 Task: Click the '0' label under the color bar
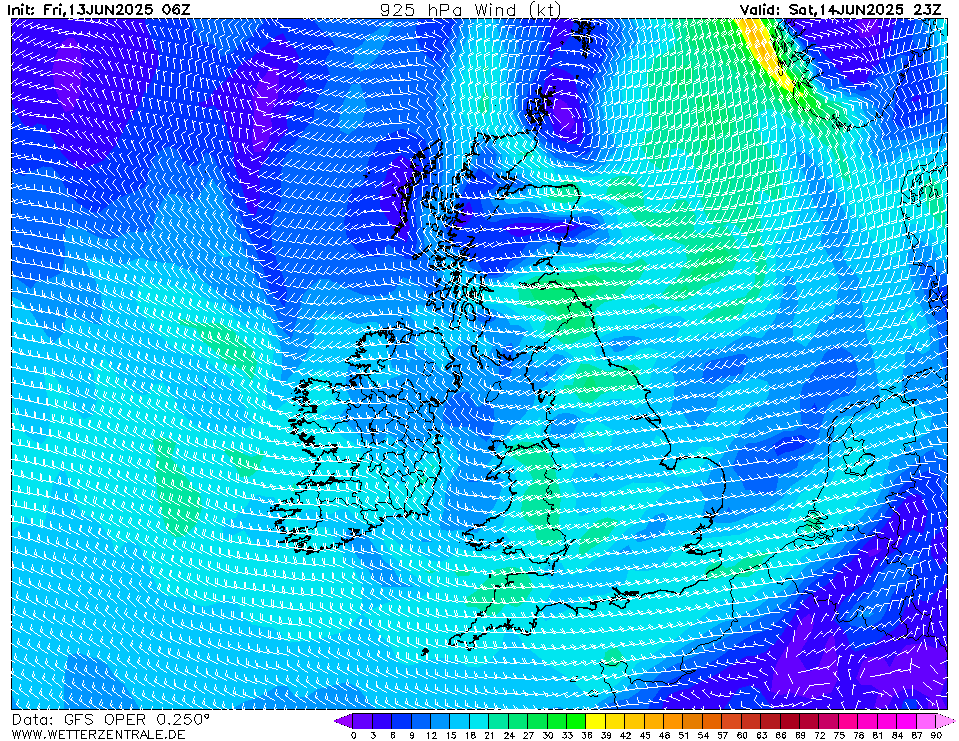tap(353, 735)
